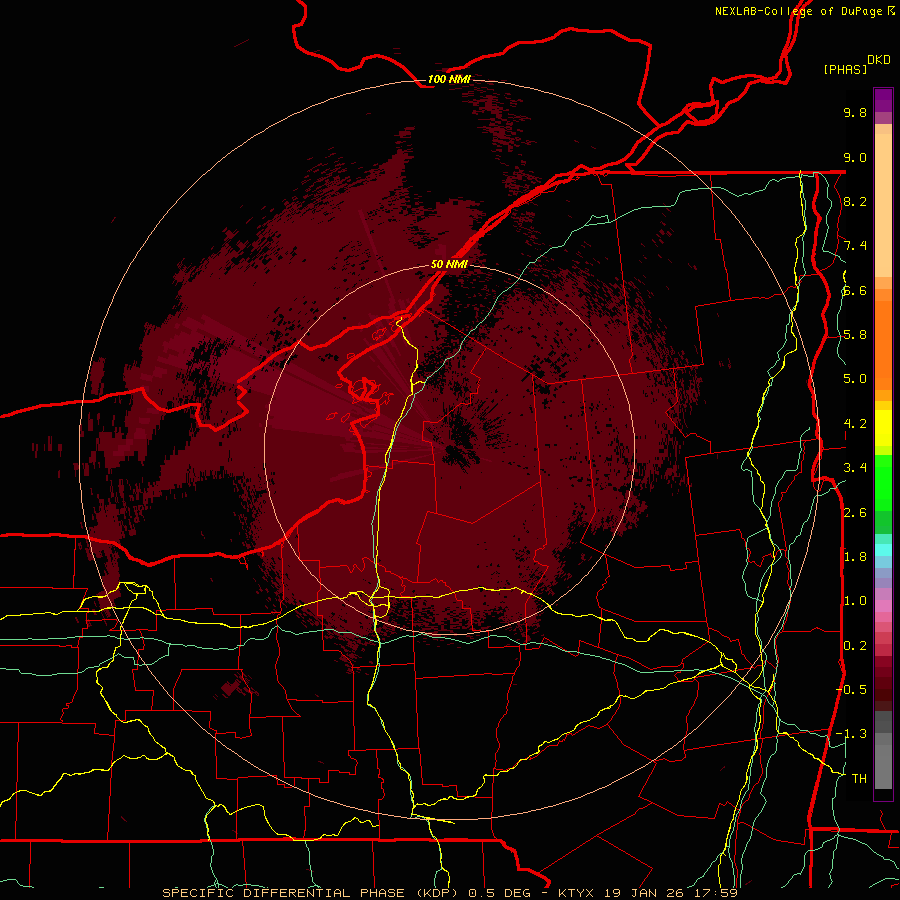Click the 100 NMI range ring label
Image resolution: width=900 pixels, height=900 pixels.
[x=449, y=79]
